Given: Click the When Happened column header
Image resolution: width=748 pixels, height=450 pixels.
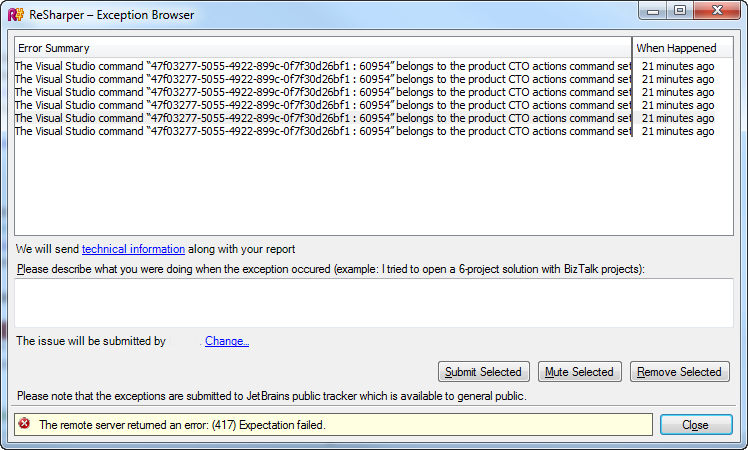Looking at the screenshot, I should [683, 48].
